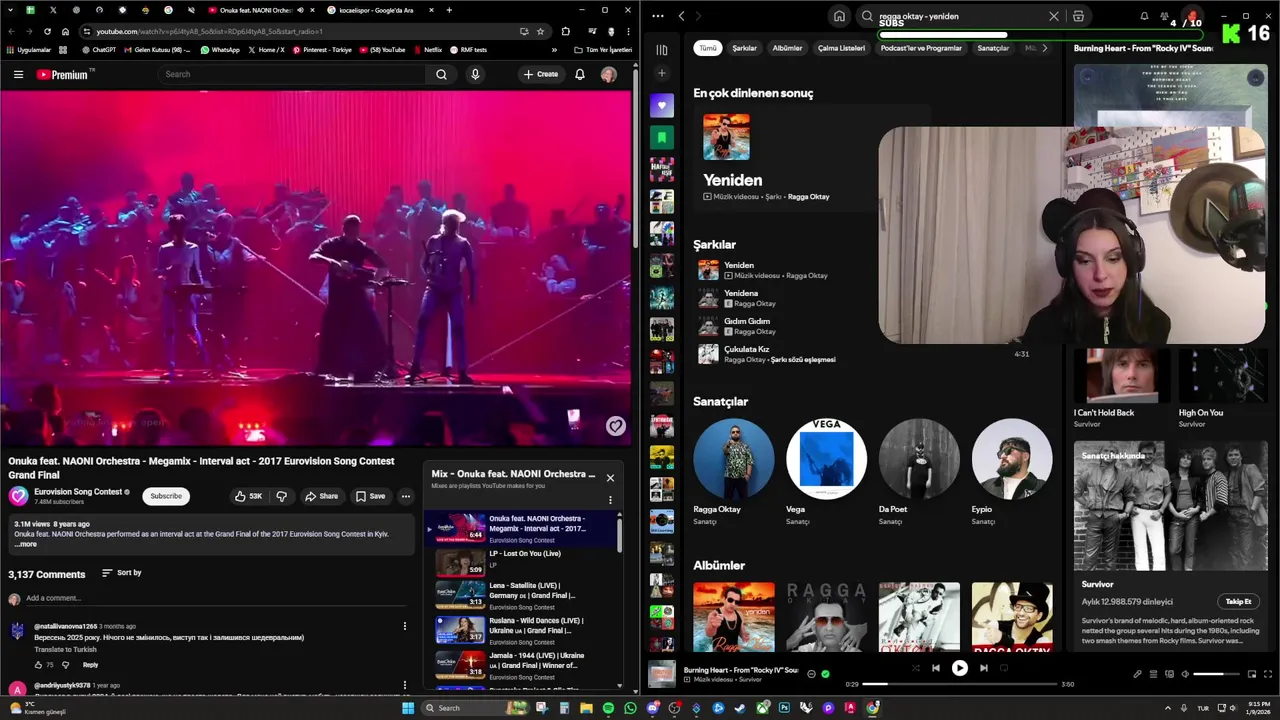The image size is (1280, 720).
Task: Go to Spotify Home
Action: pyautogui.click(x=839, y=16)
